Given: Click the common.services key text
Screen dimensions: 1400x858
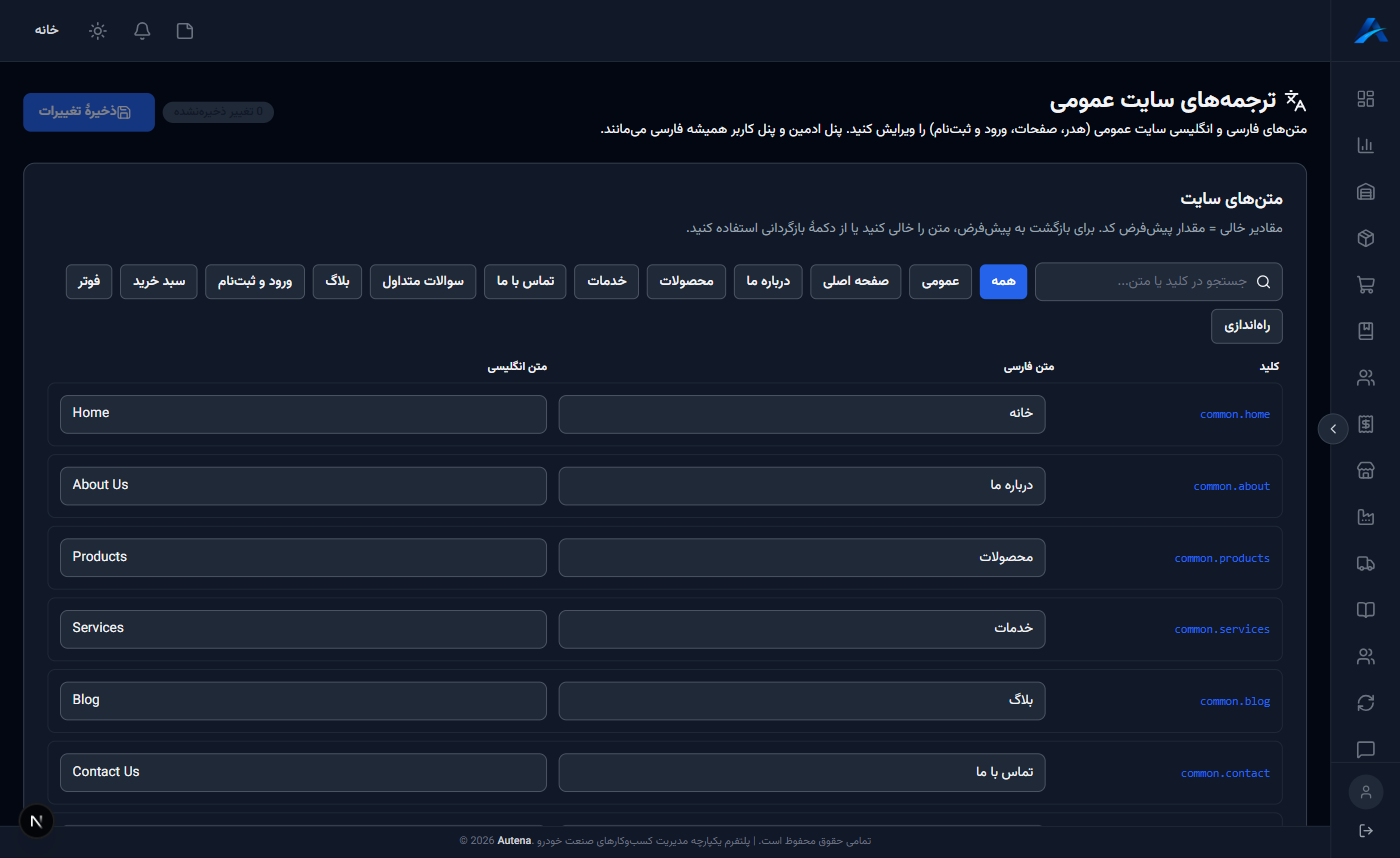Looking at the screenshot, I should [x=1222, y=629].
